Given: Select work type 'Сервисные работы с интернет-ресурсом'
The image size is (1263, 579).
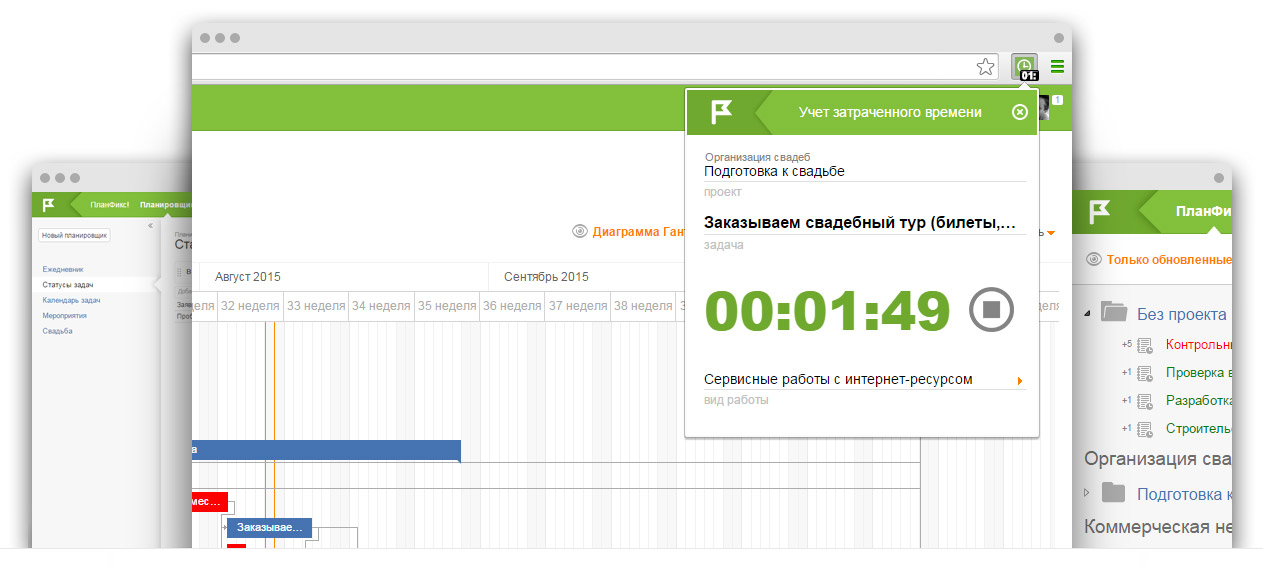Looking at the screenshot, I should click(x=838, y=380).
